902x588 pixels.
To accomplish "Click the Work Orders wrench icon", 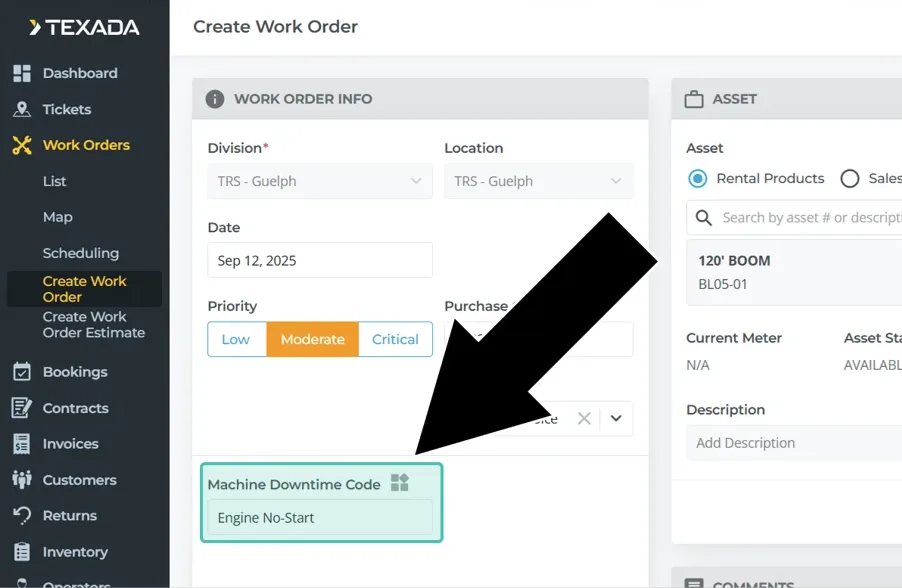I will click(22, 145).
